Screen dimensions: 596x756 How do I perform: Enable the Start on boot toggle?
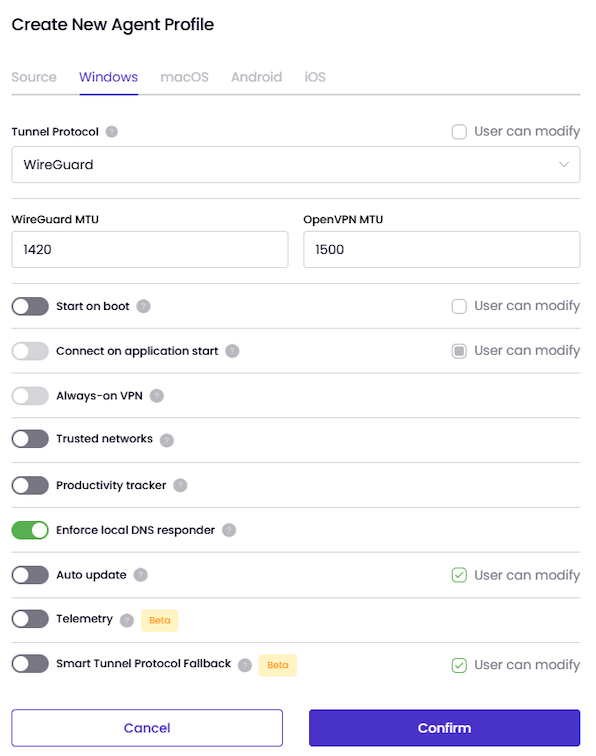click(x=30, y=306)
